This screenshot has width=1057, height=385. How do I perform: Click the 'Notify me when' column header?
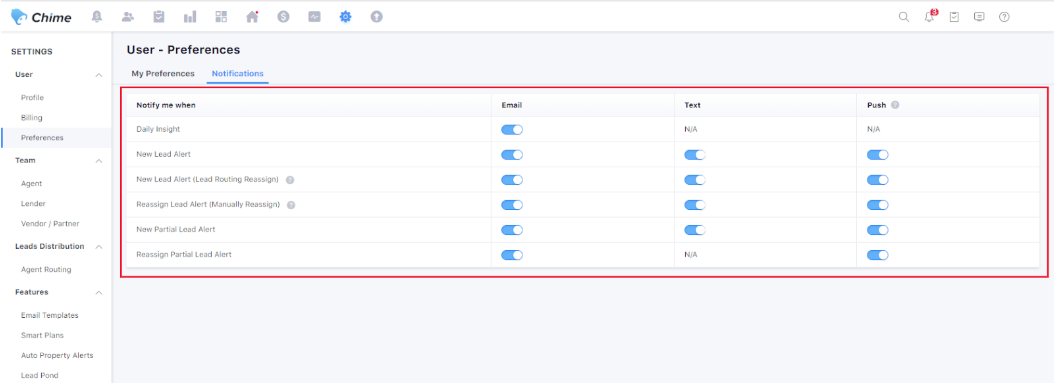tap(166, 105)
